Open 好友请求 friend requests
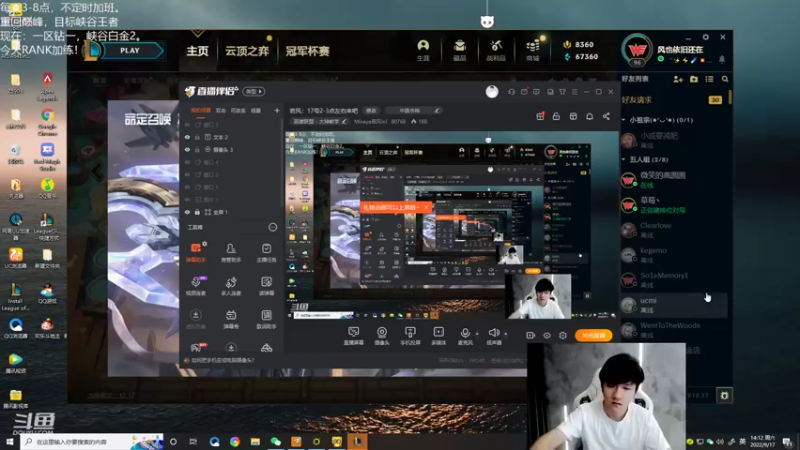 (x=671, y=100)
